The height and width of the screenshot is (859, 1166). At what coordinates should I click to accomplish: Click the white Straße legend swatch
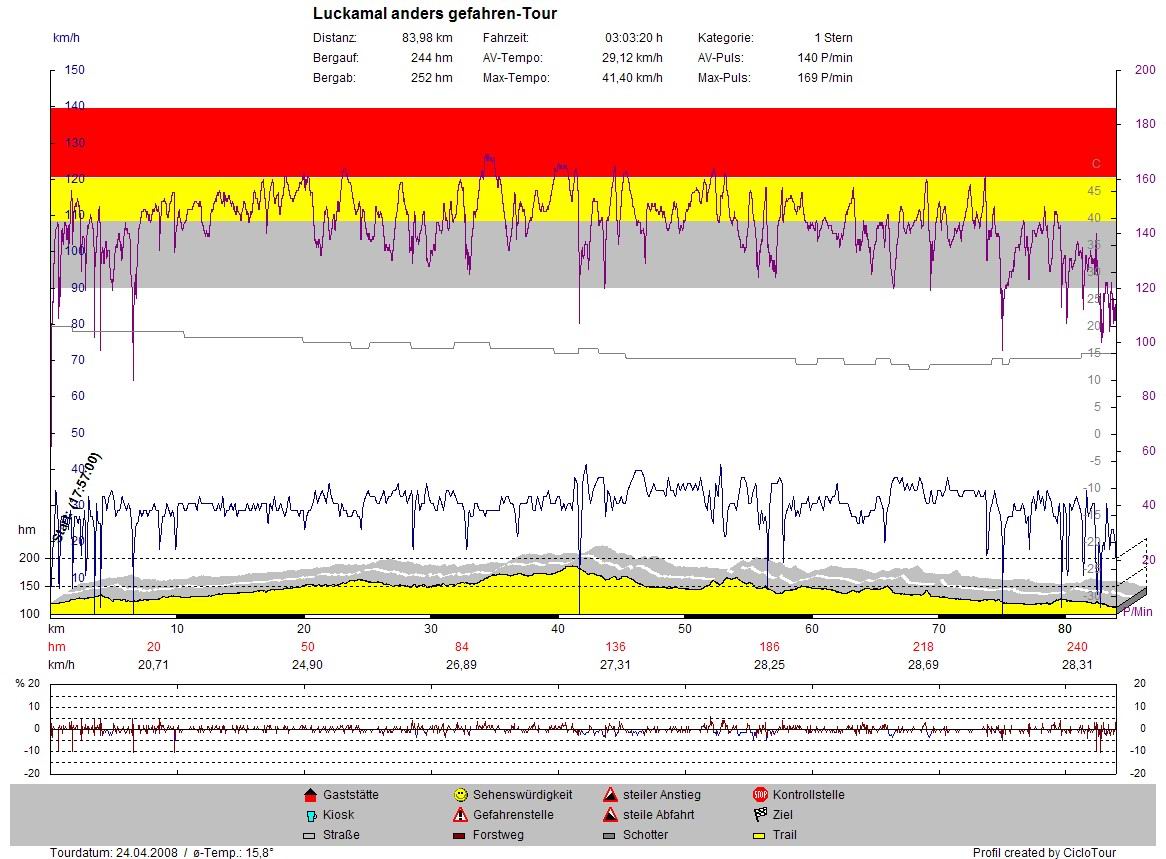309,836
